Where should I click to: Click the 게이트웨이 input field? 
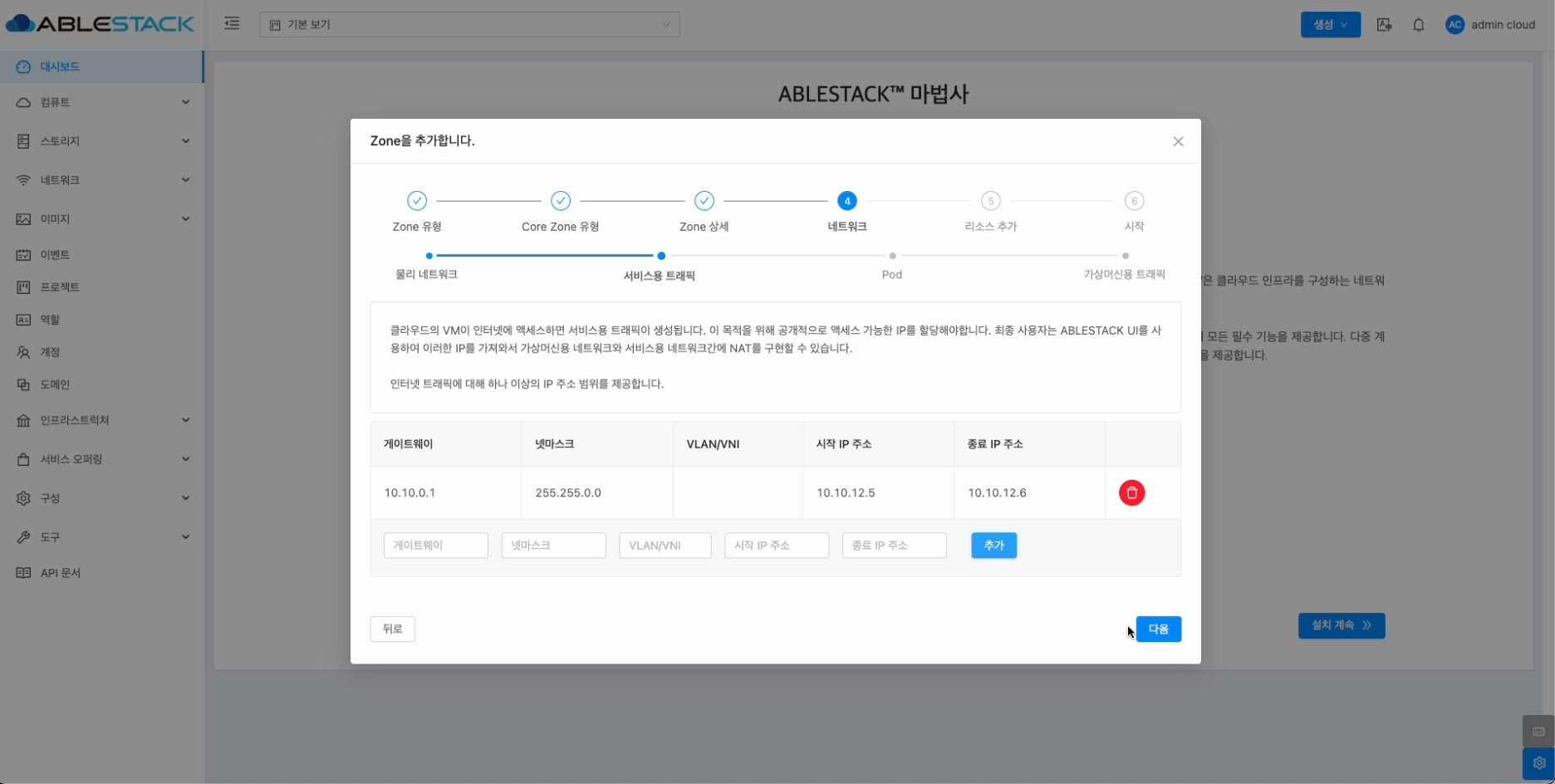(435, 546)
